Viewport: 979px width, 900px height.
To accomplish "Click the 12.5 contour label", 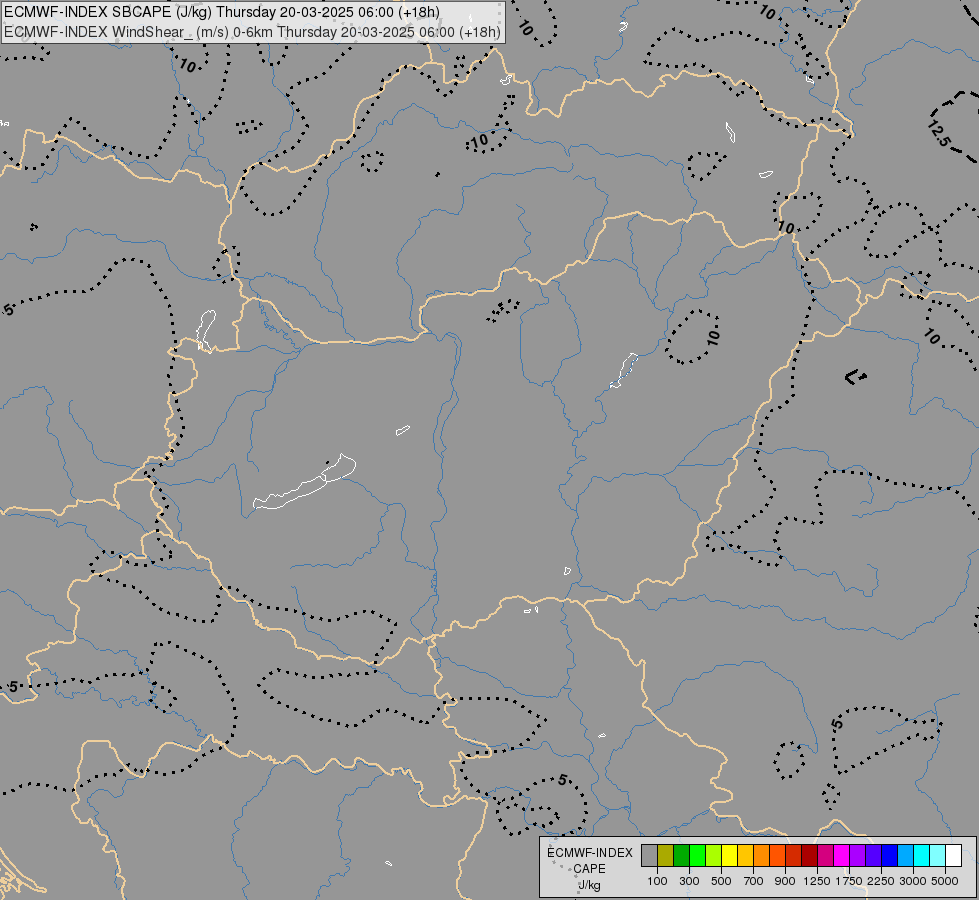I will click(x=939, y=134).
